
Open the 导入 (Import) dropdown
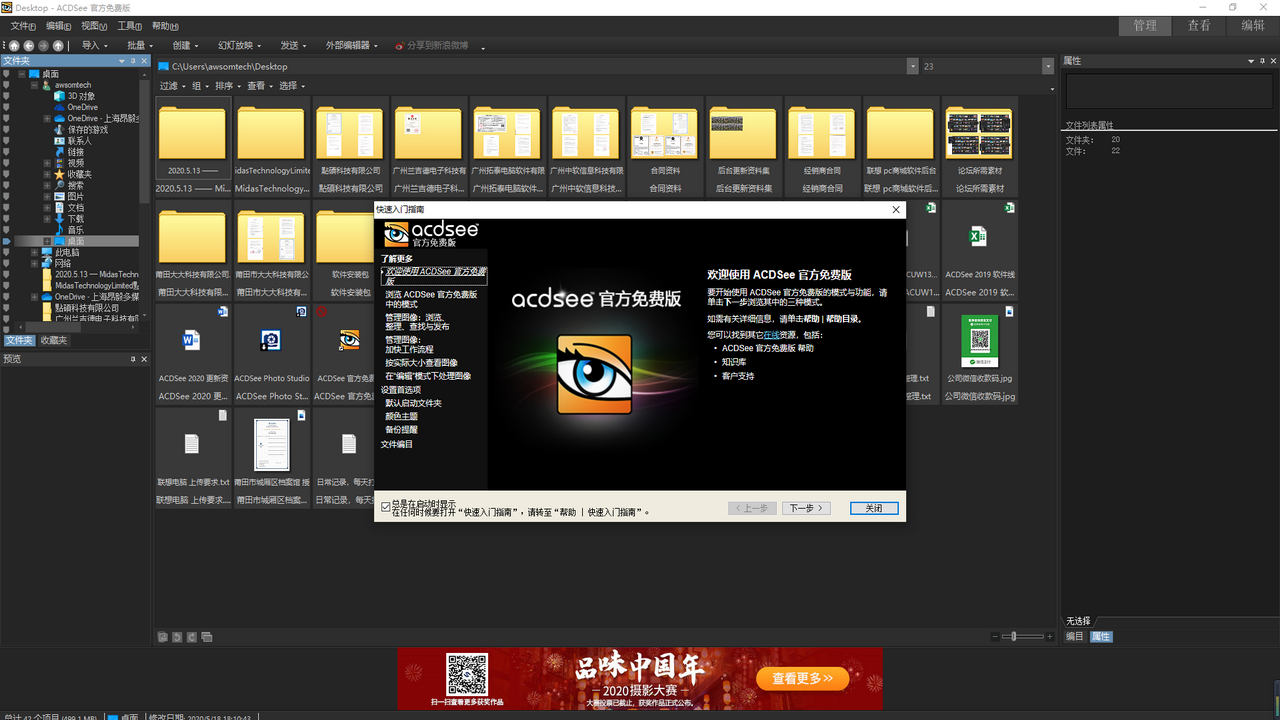[x=93, y=46]
